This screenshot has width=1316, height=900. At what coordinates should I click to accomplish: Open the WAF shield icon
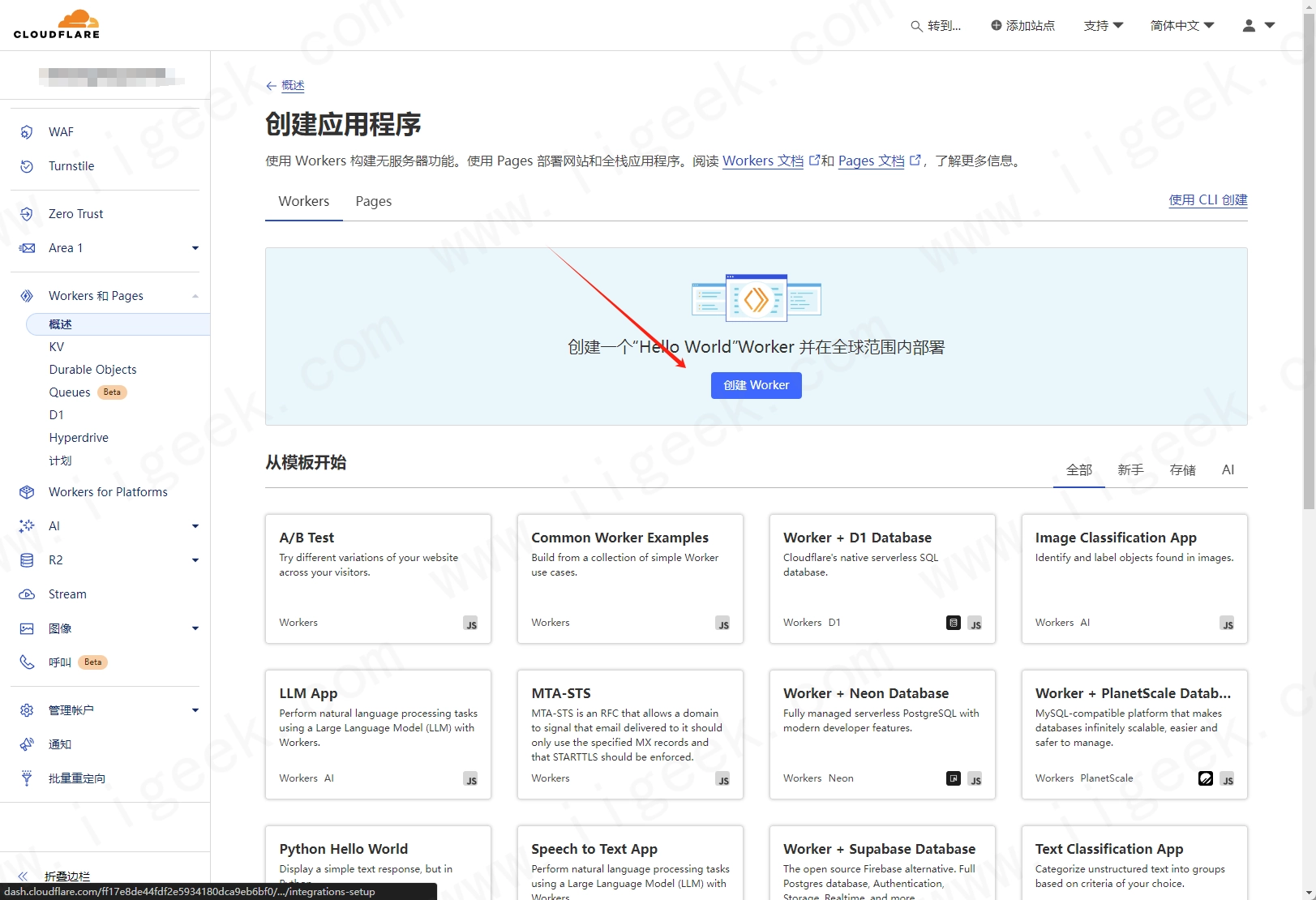[27, 132]
